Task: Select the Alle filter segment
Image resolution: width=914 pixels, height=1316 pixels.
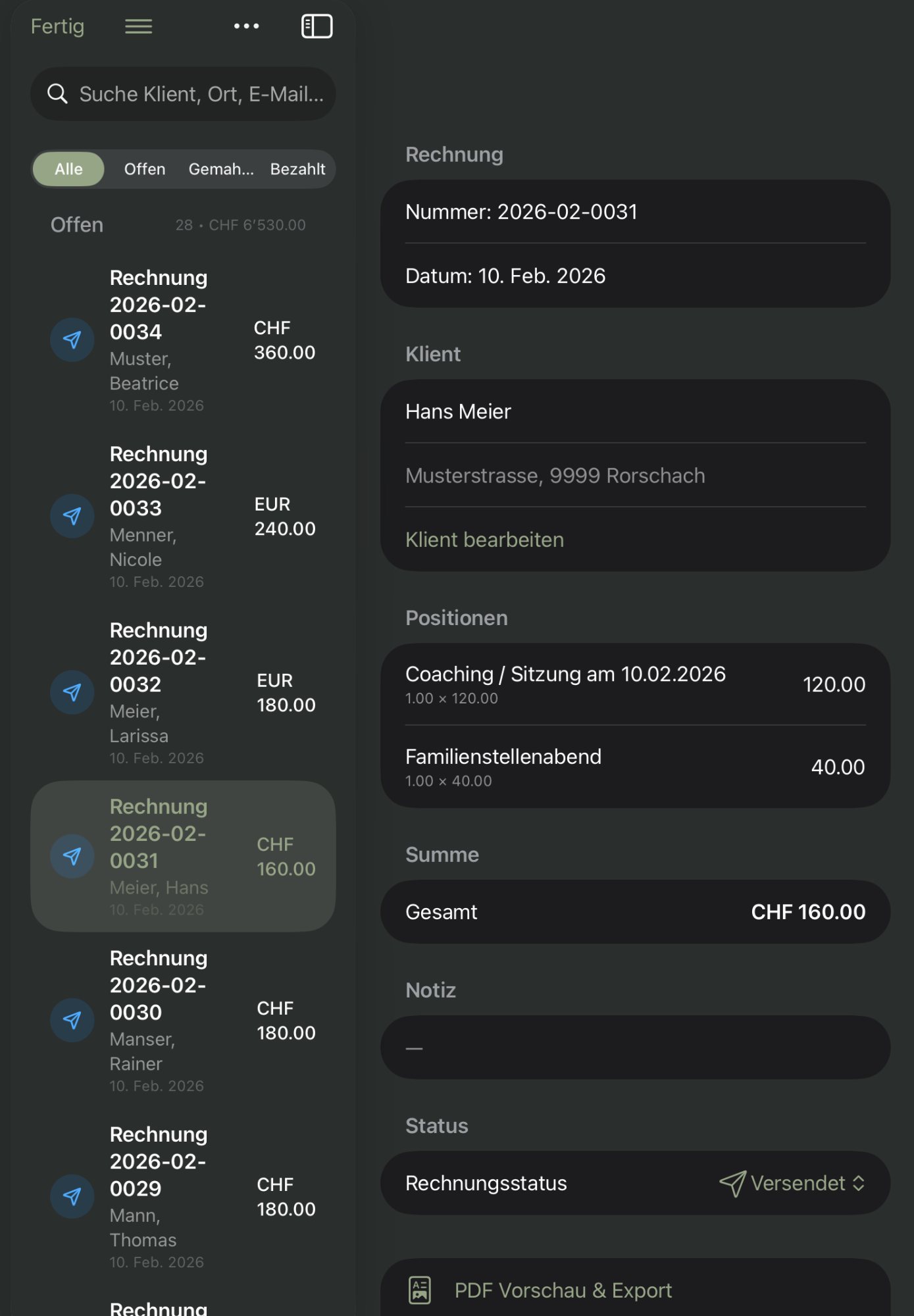Action: [68, 169]
